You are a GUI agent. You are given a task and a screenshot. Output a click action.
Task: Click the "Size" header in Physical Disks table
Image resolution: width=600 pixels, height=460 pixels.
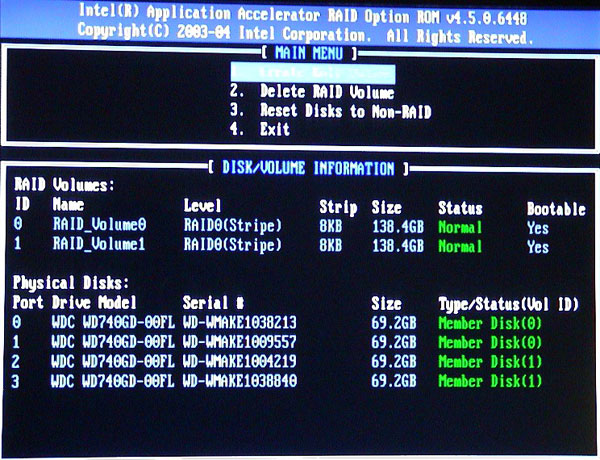click(386, 304)
